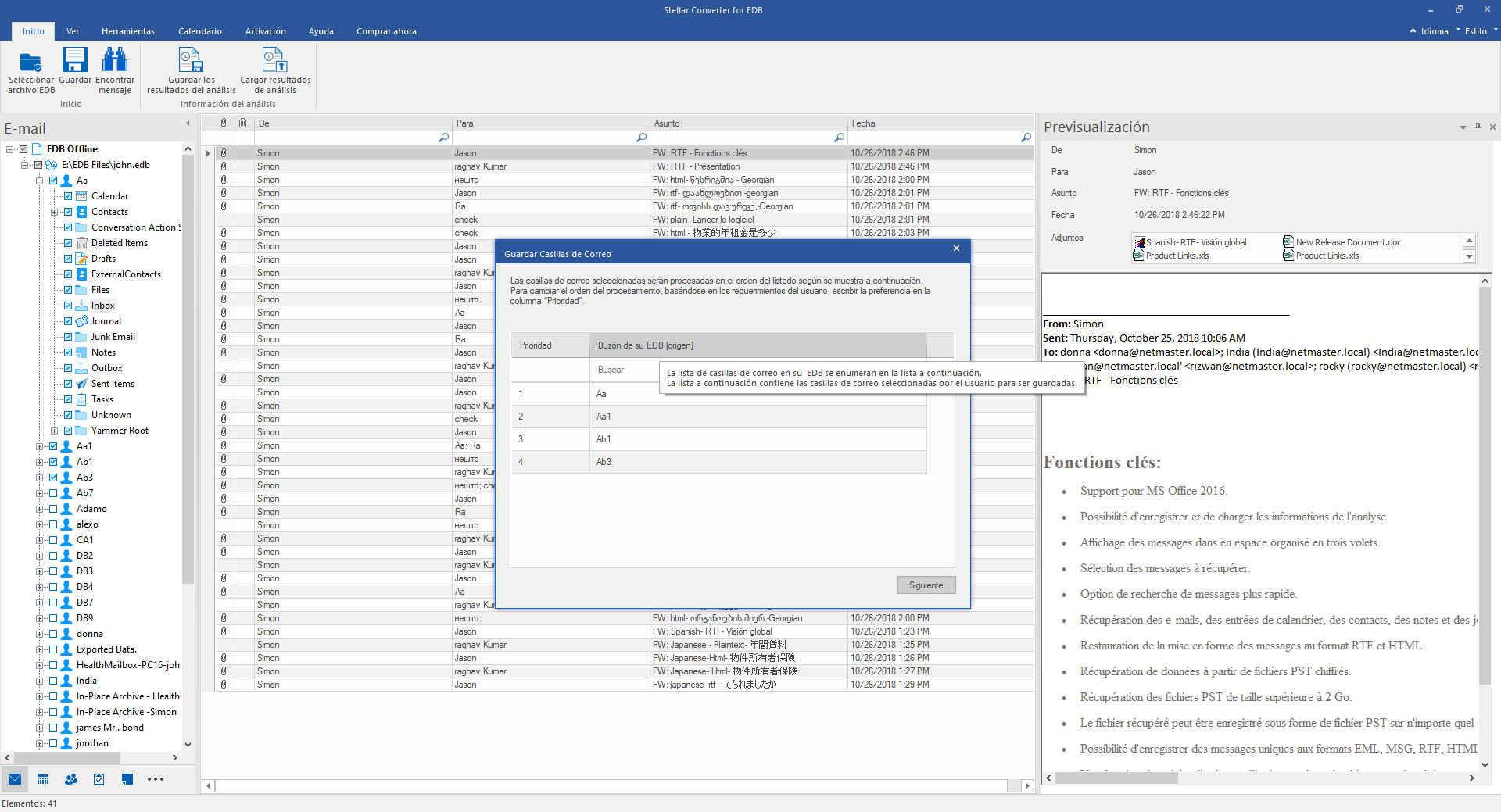Viewport: 1501px width, 812px height.
Task: Click search icon in Fecha column filter
Action: pyautogui.click(x=1026, y=138)
